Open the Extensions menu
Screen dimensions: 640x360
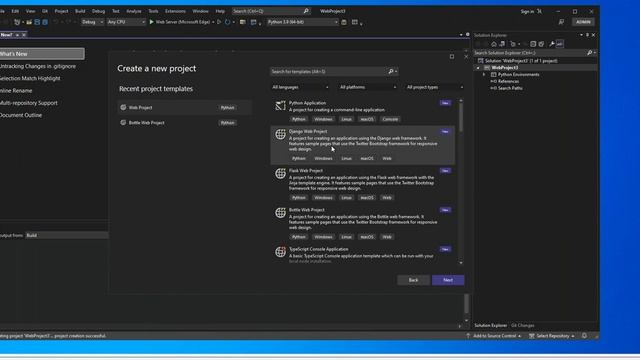point(175,11)
